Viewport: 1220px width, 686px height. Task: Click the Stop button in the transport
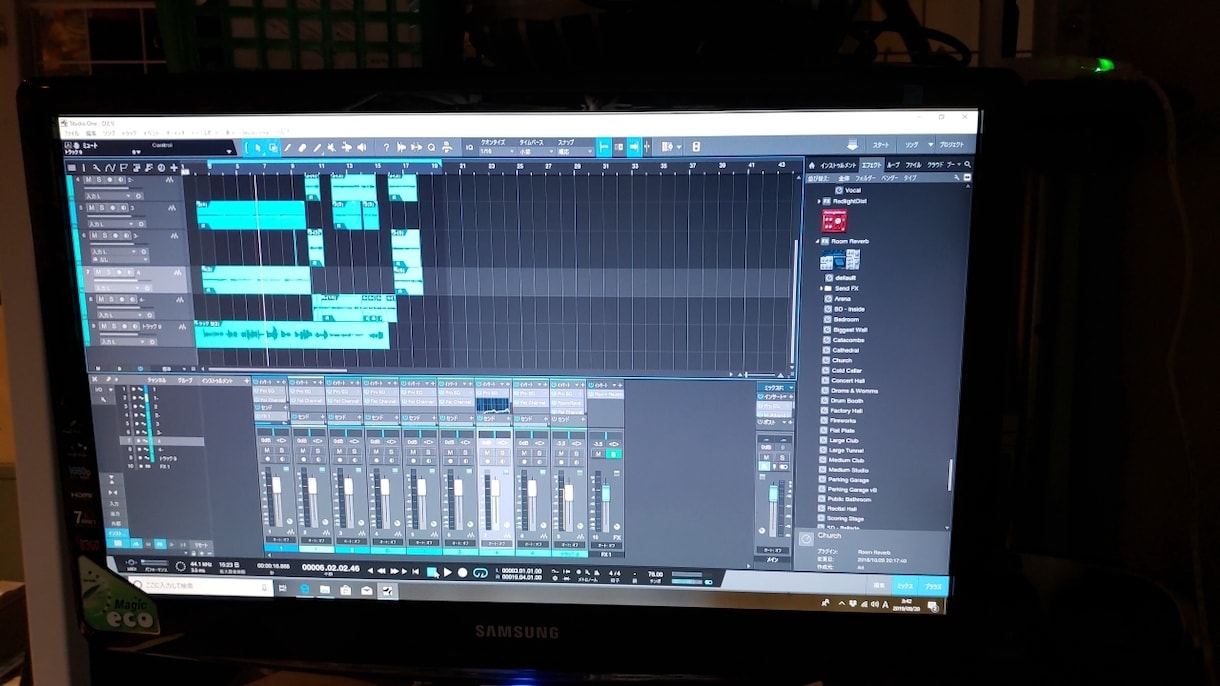432,572
